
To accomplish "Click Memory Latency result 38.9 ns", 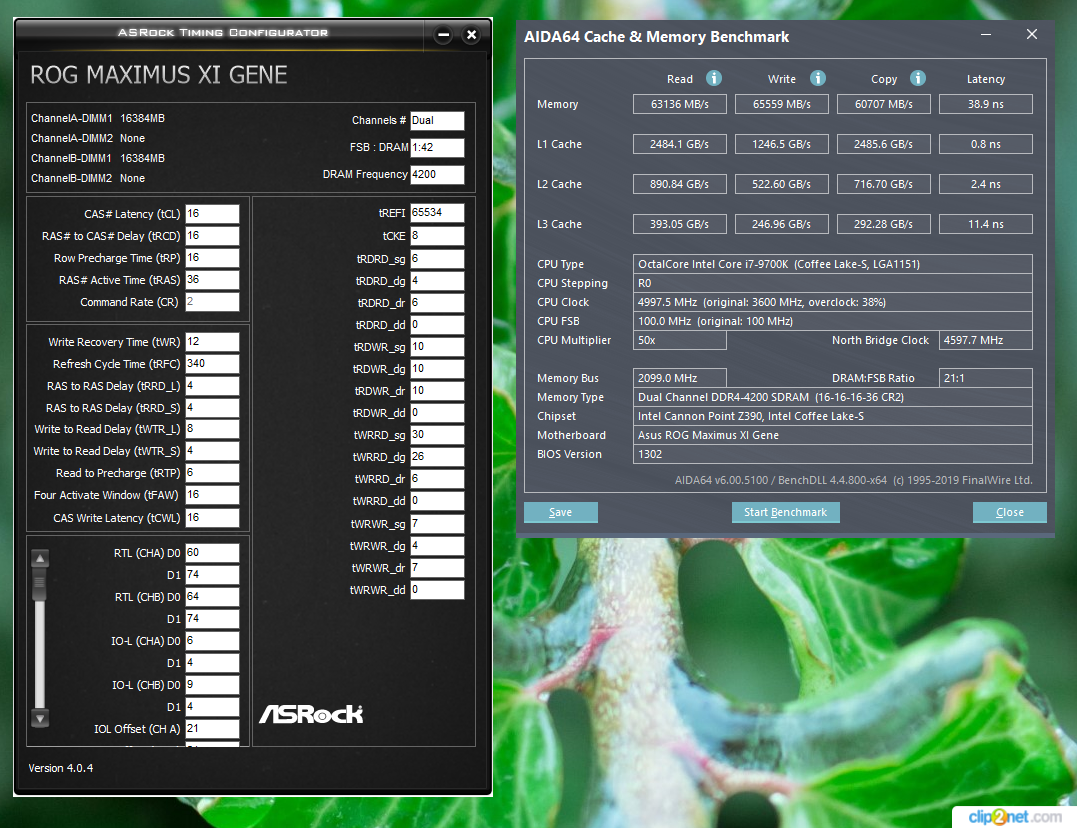I will (x=986, y=104).
